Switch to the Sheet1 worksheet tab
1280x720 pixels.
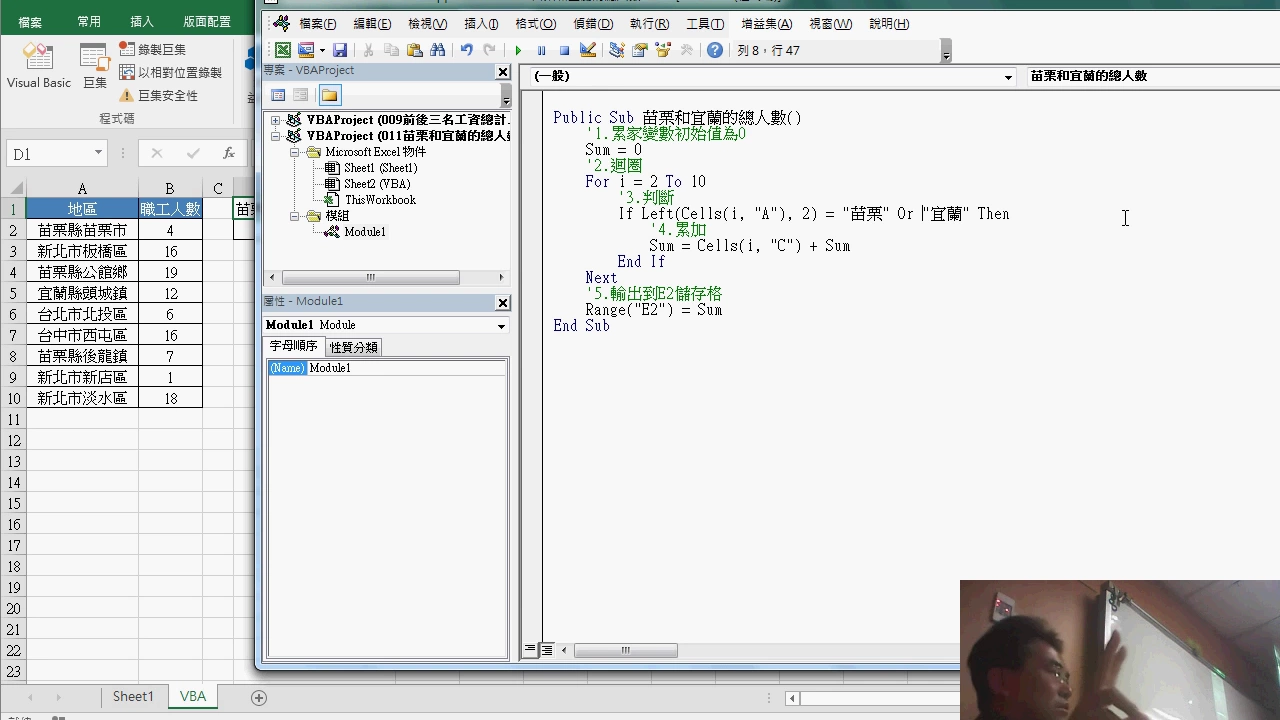133,696
